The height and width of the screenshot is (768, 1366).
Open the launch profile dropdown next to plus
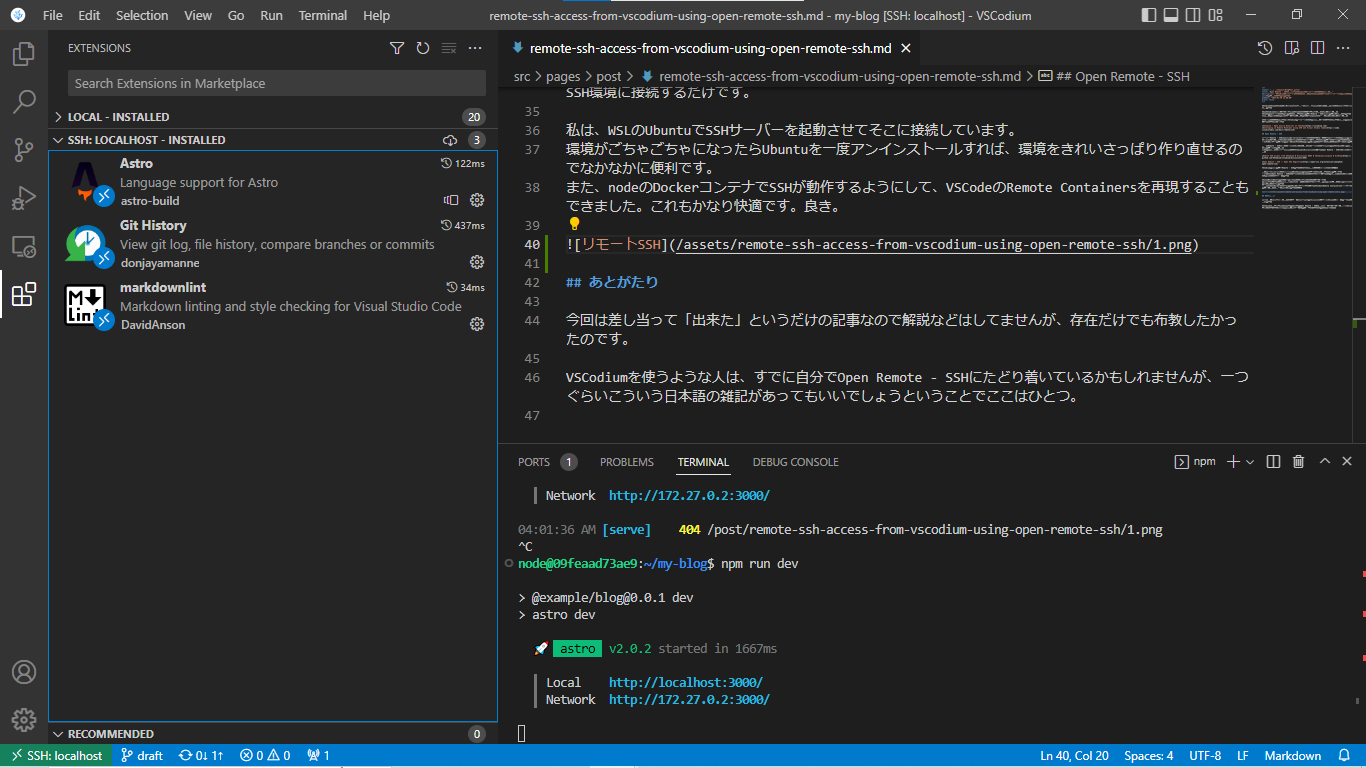[1252, 461]
